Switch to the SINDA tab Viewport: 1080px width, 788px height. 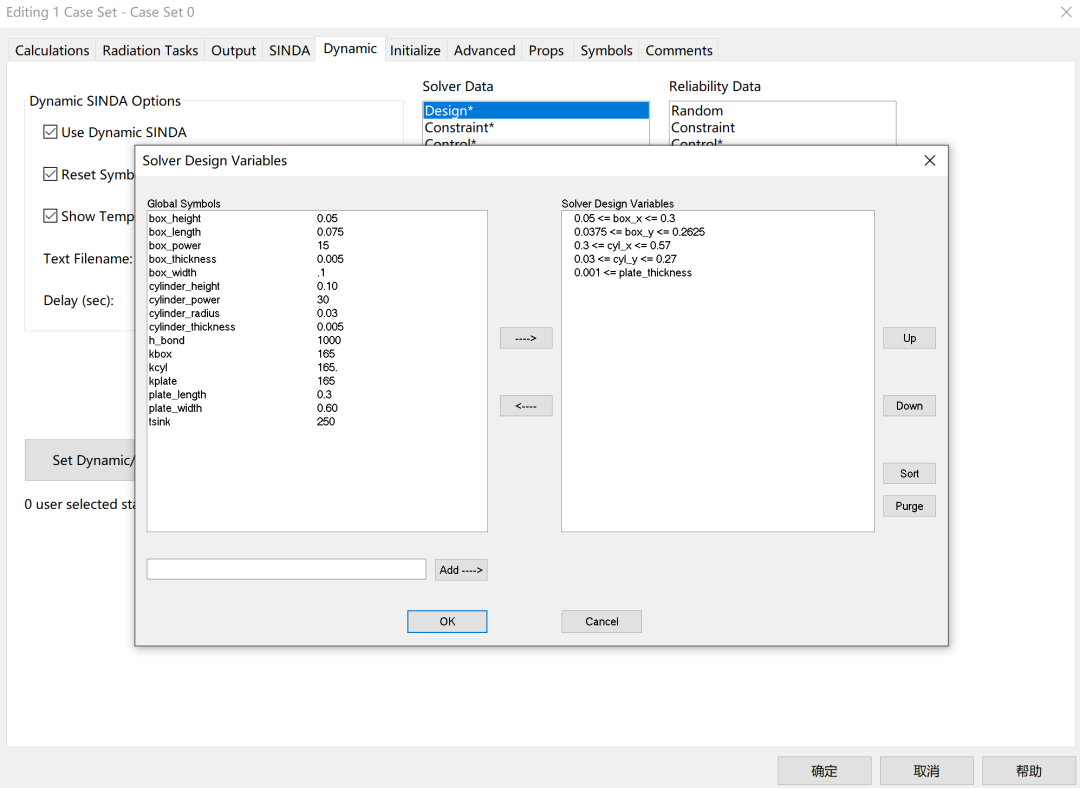pyautogui.click(x=289, y=50)
